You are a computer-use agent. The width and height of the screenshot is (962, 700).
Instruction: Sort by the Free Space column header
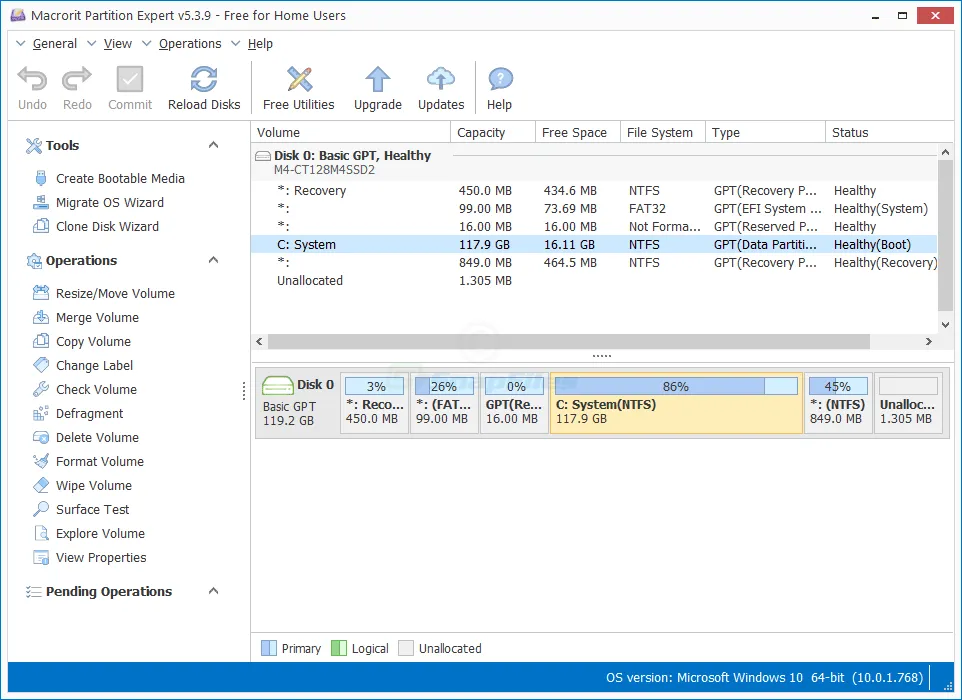578,133
